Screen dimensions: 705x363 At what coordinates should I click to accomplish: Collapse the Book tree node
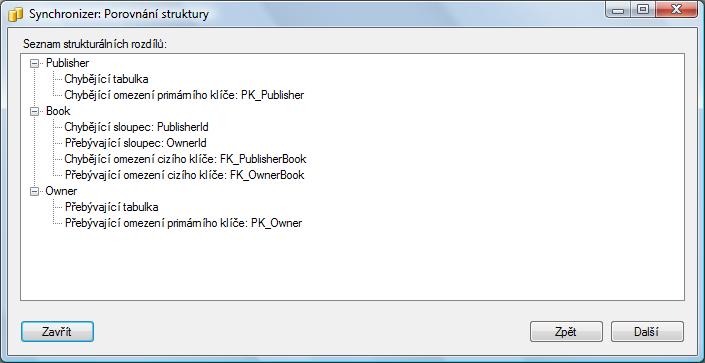click(34, 112)
